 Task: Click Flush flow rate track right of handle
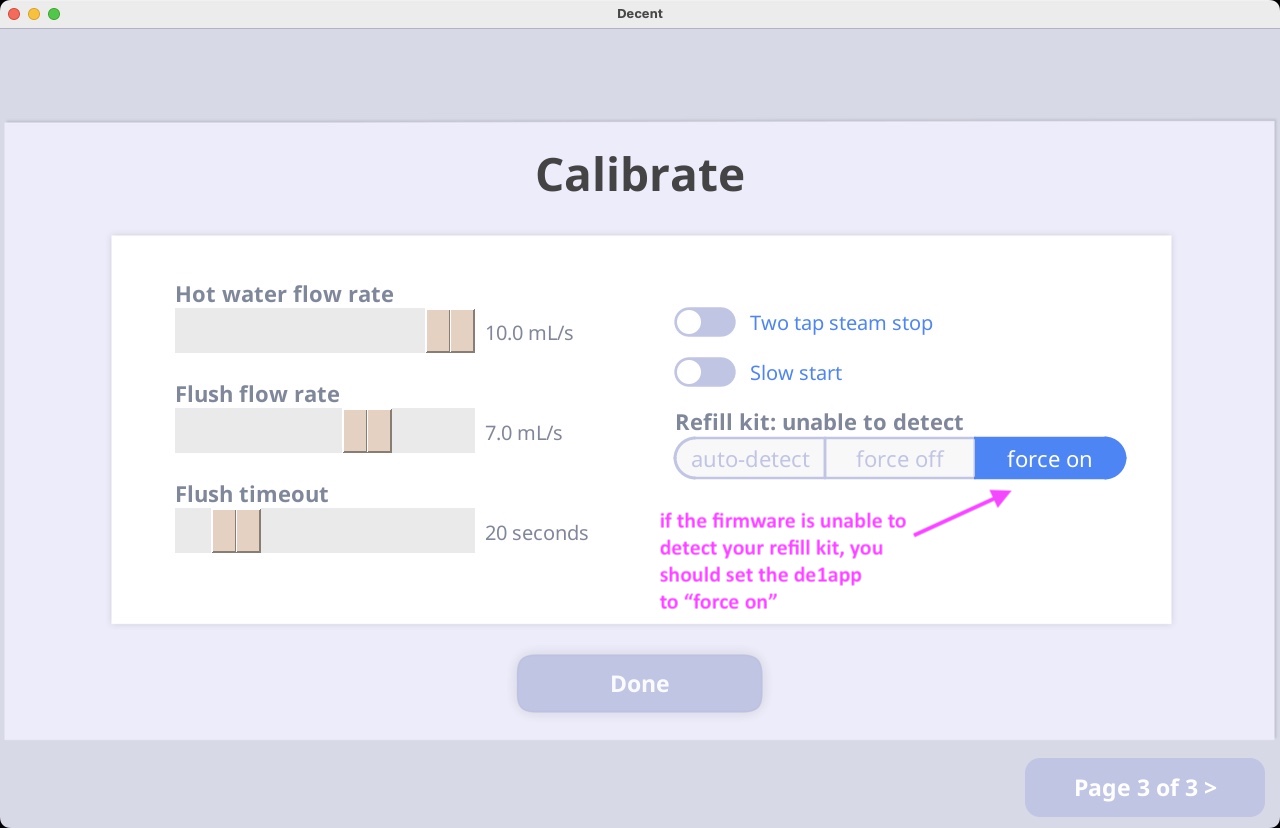[433, 431]
